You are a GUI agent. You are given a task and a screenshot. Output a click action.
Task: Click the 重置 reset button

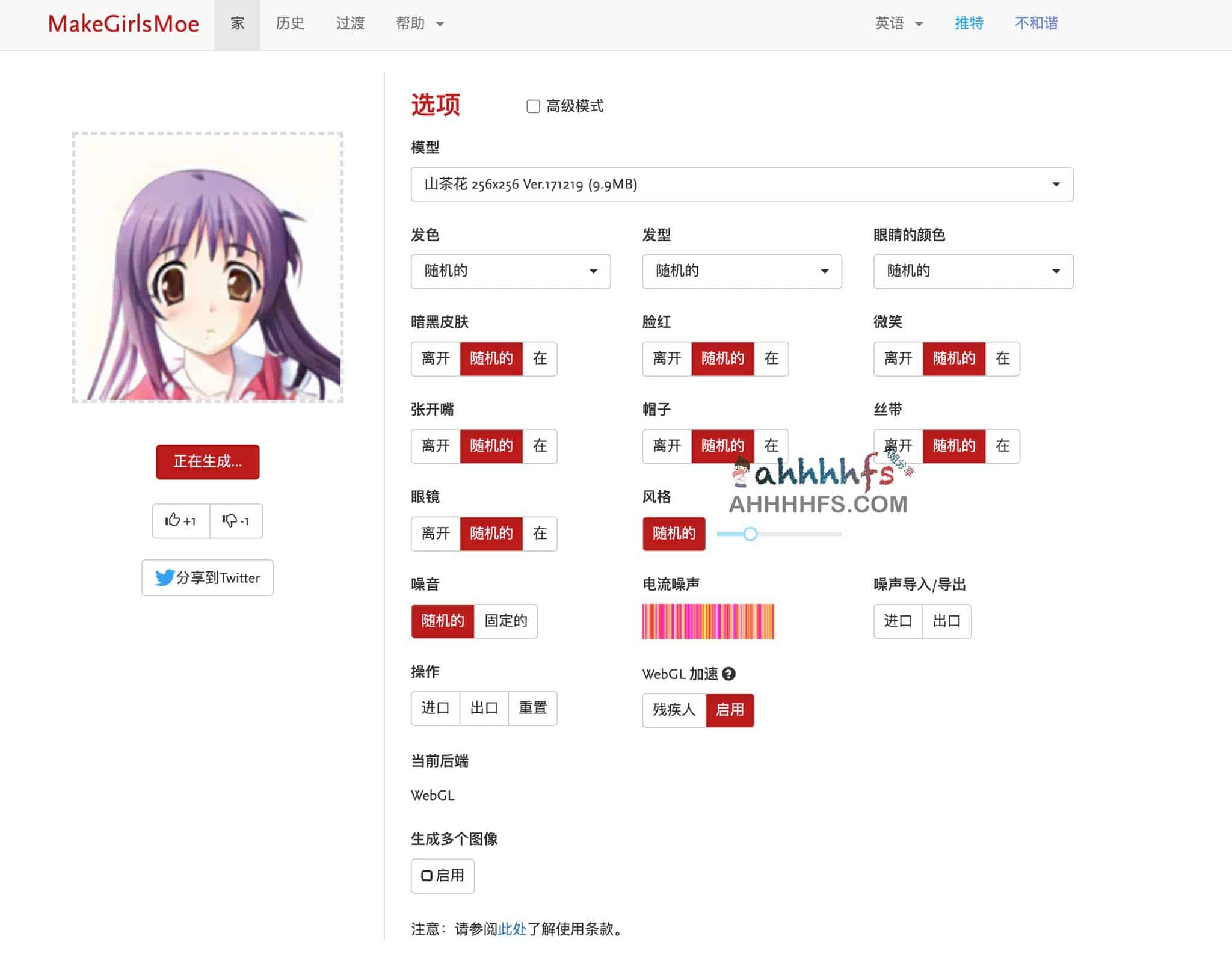(x=533, y=708)
